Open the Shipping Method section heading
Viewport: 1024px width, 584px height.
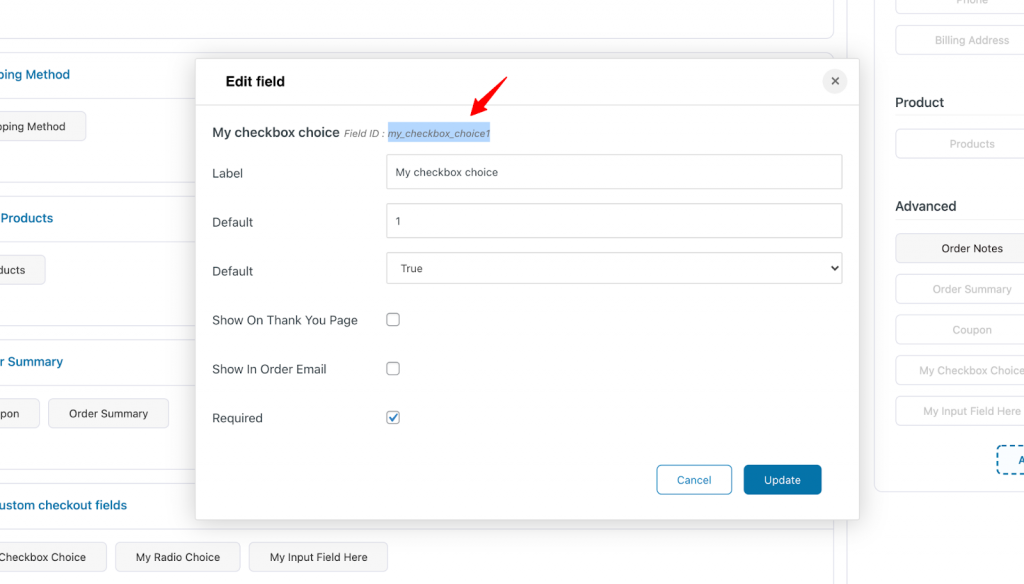point(35,74)
